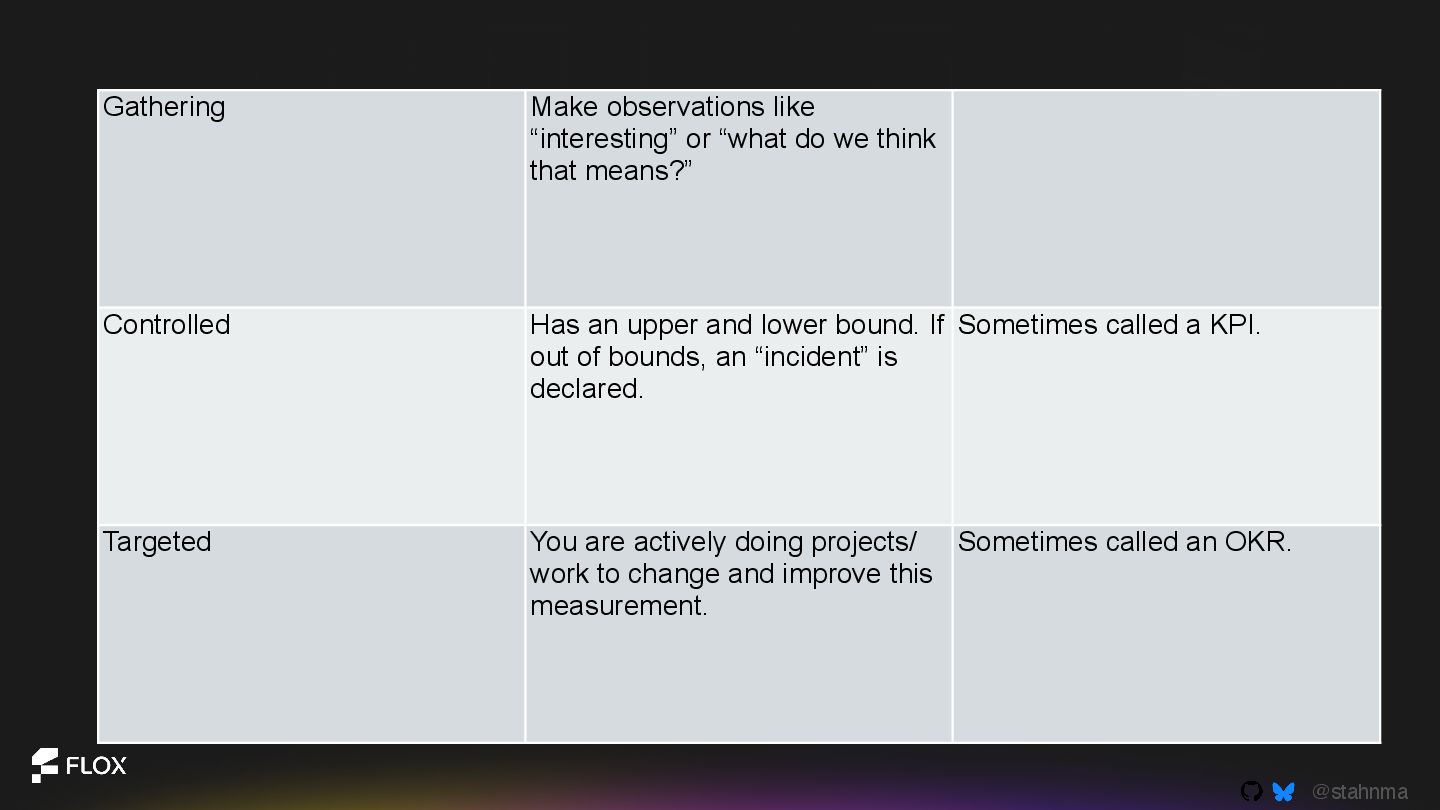Screen dimensions: 1440x810
Task: Select the "Sometimes called a KPI." cell
Action: pos(1166,416)
